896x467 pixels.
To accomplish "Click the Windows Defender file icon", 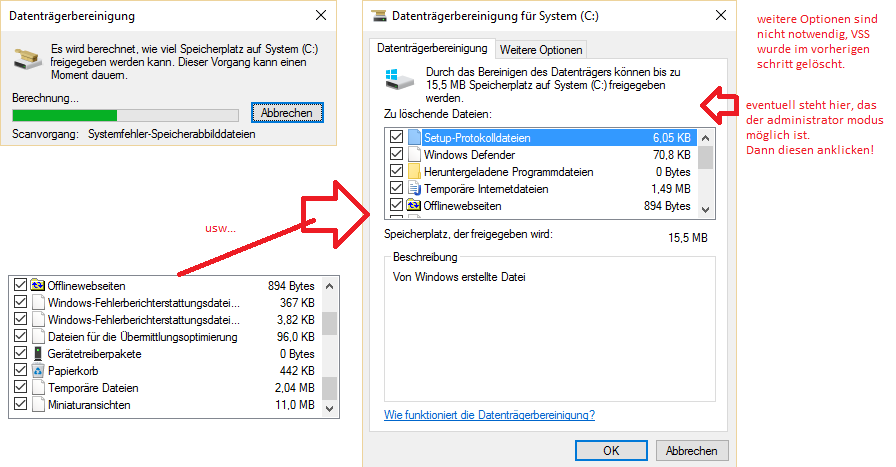I will [x=414, y=154].
